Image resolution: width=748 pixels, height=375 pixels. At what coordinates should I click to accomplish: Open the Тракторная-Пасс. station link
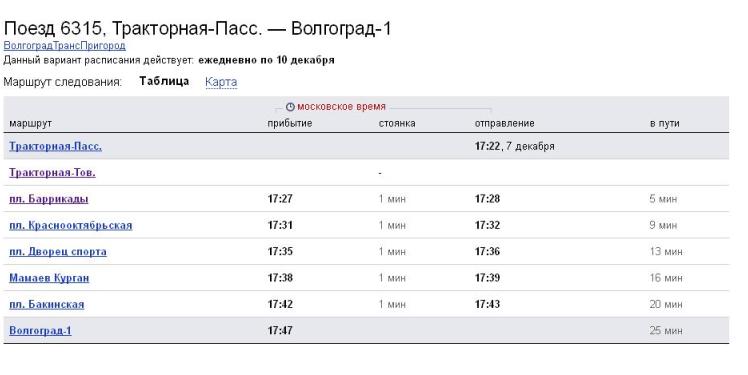pyautogui.click(x=55, y=146)
